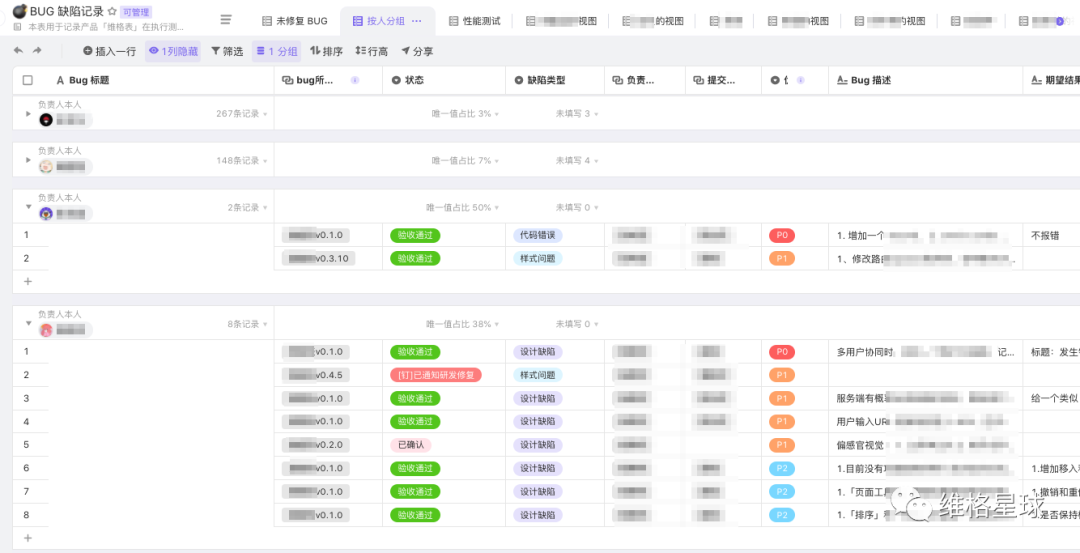Screen dimensions: 1080x553
Task: Click the 负责... column header
Action: tap(645, 80)
